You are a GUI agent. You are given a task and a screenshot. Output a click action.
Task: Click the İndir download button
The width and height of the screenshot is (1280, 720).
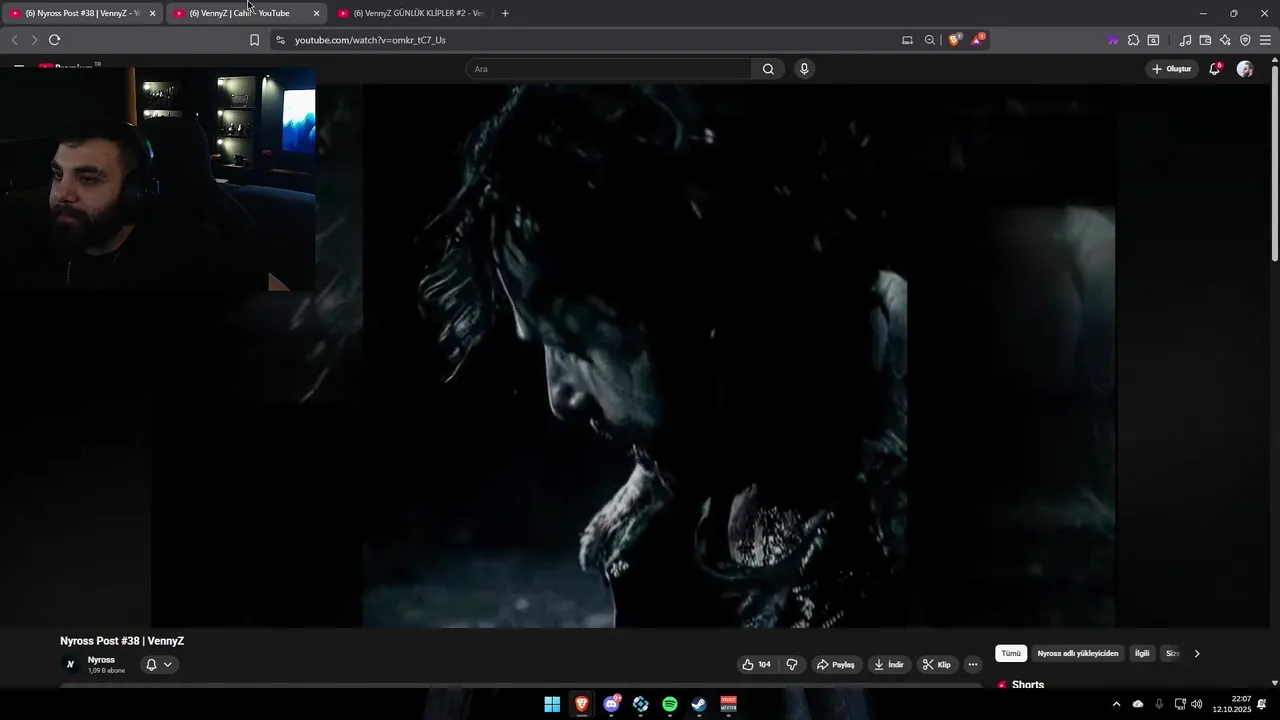(x=888, y=665)
